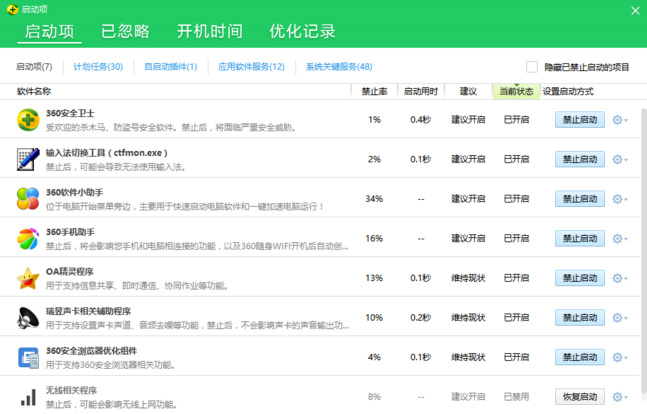Click the 瑞昱声卡 speaker icon
Screen dimensions: 647x414
[28, 318]
